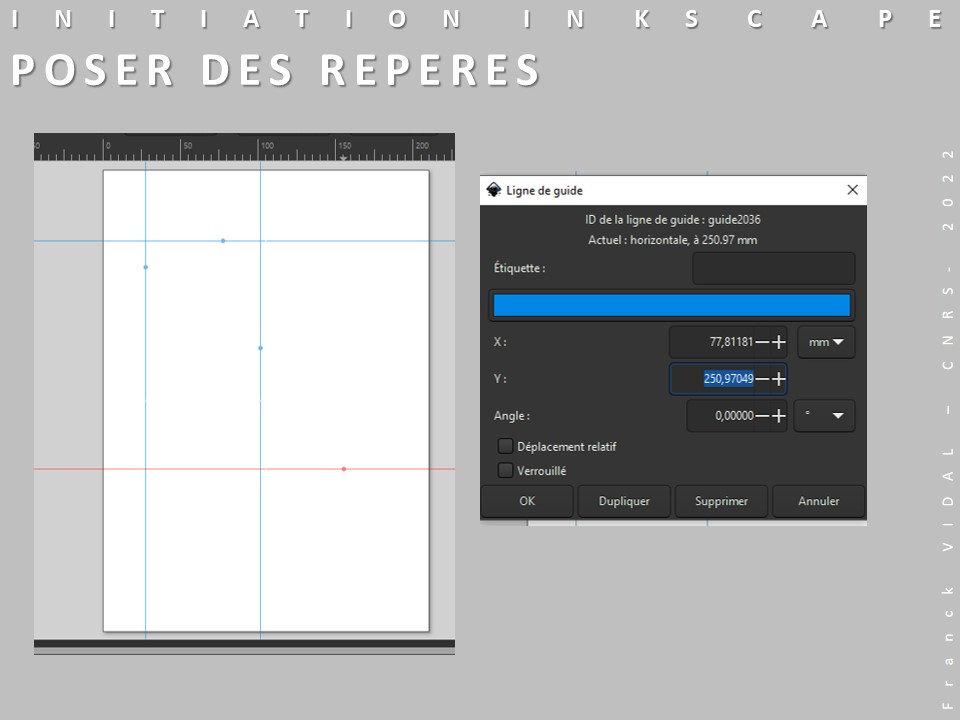Open the mm unit dropdown
Image resolution: width=960 pixels, height=720 pixels.
click(826, 342)
